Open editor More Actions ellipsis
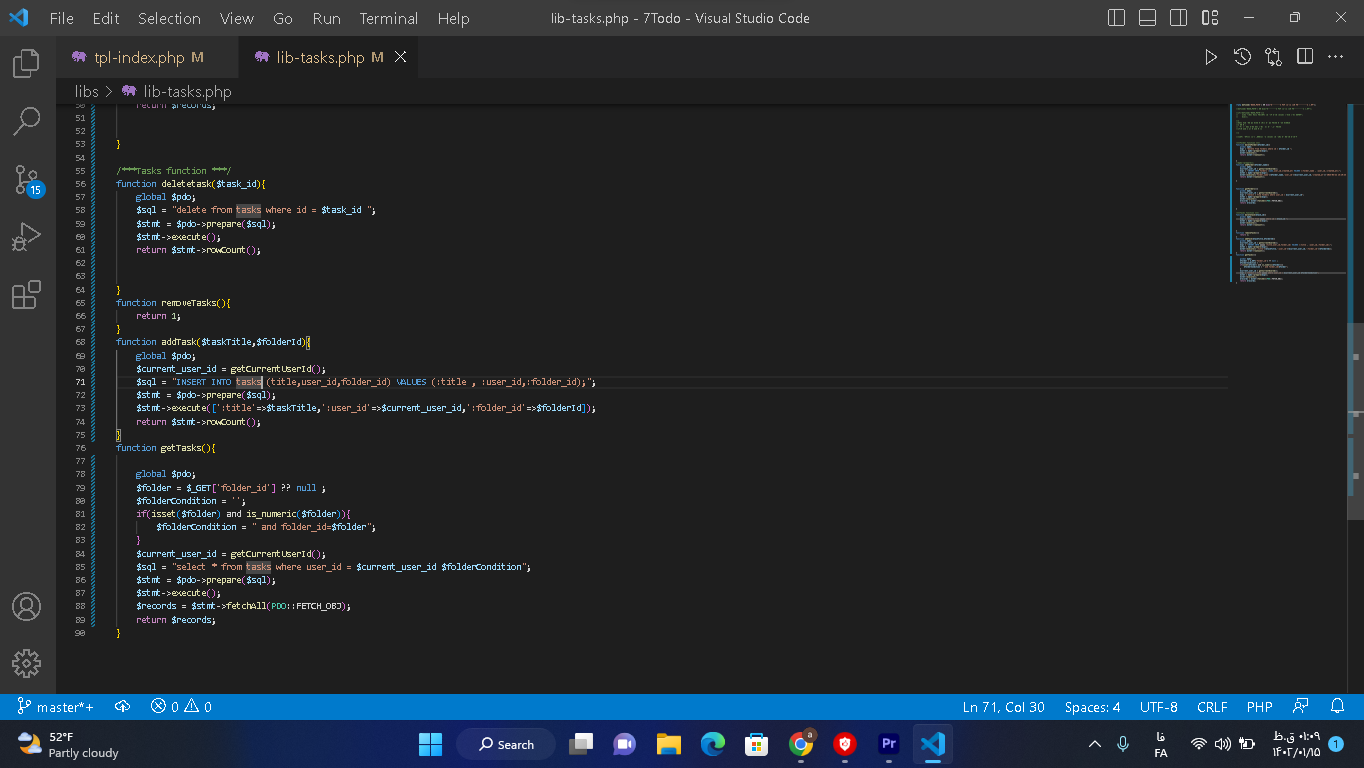 1336,58
